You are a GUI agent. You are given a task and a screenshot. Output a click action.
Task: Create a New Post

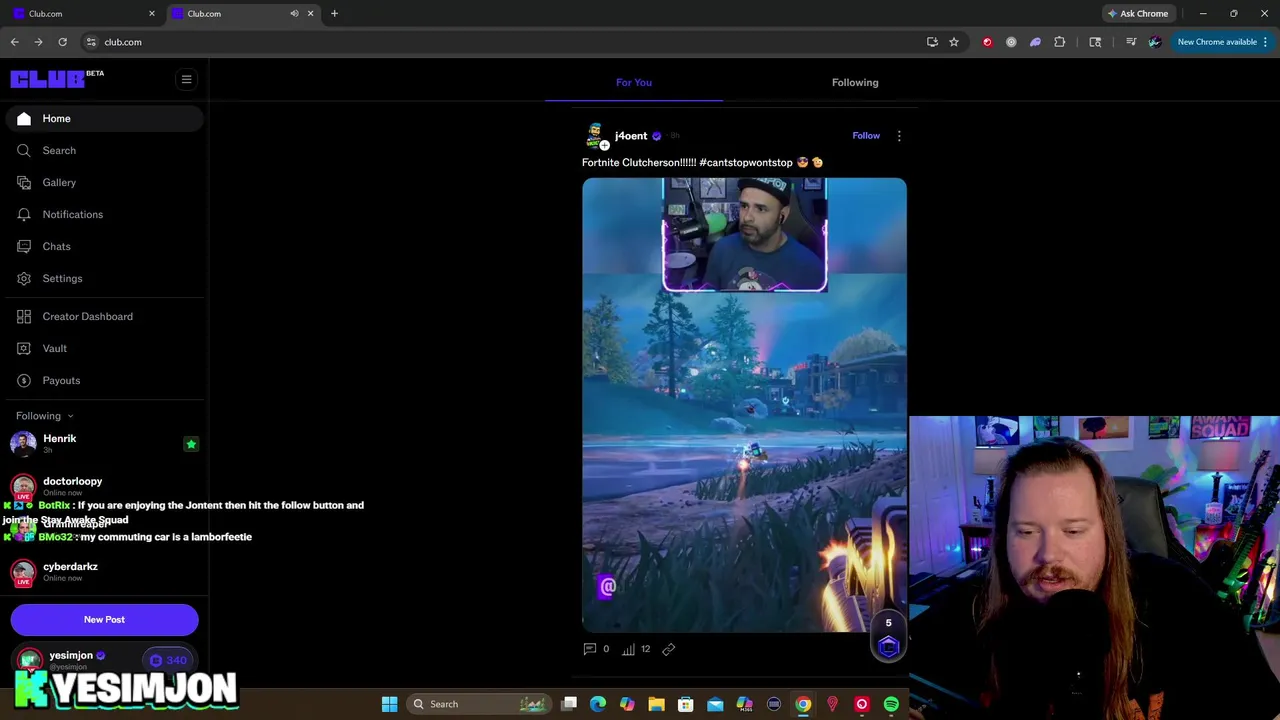(104, 619)
